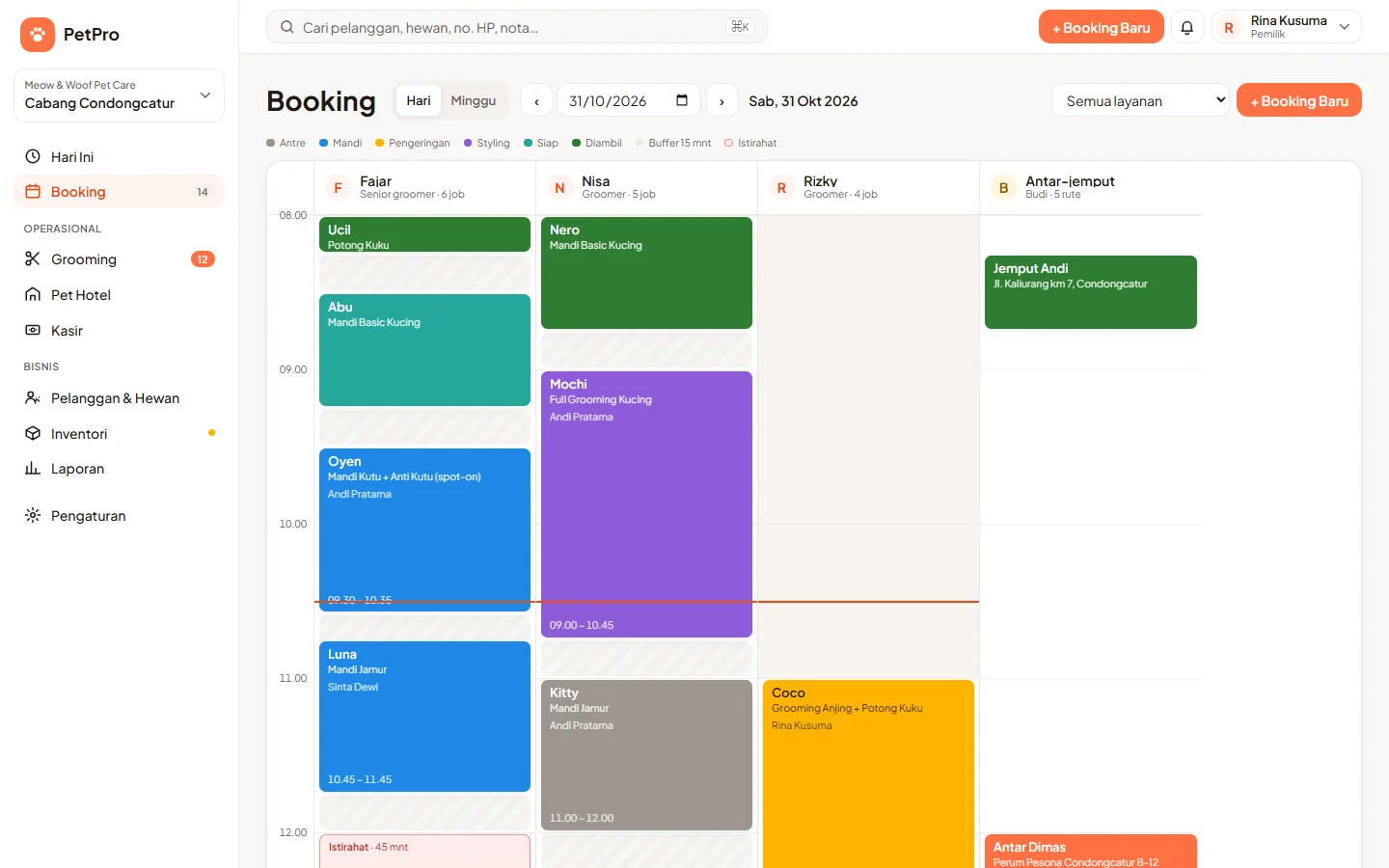Open Kitty Mandi Jamur appointment
This screenshot has width=1389, height=868.
[x=646, y=755]
